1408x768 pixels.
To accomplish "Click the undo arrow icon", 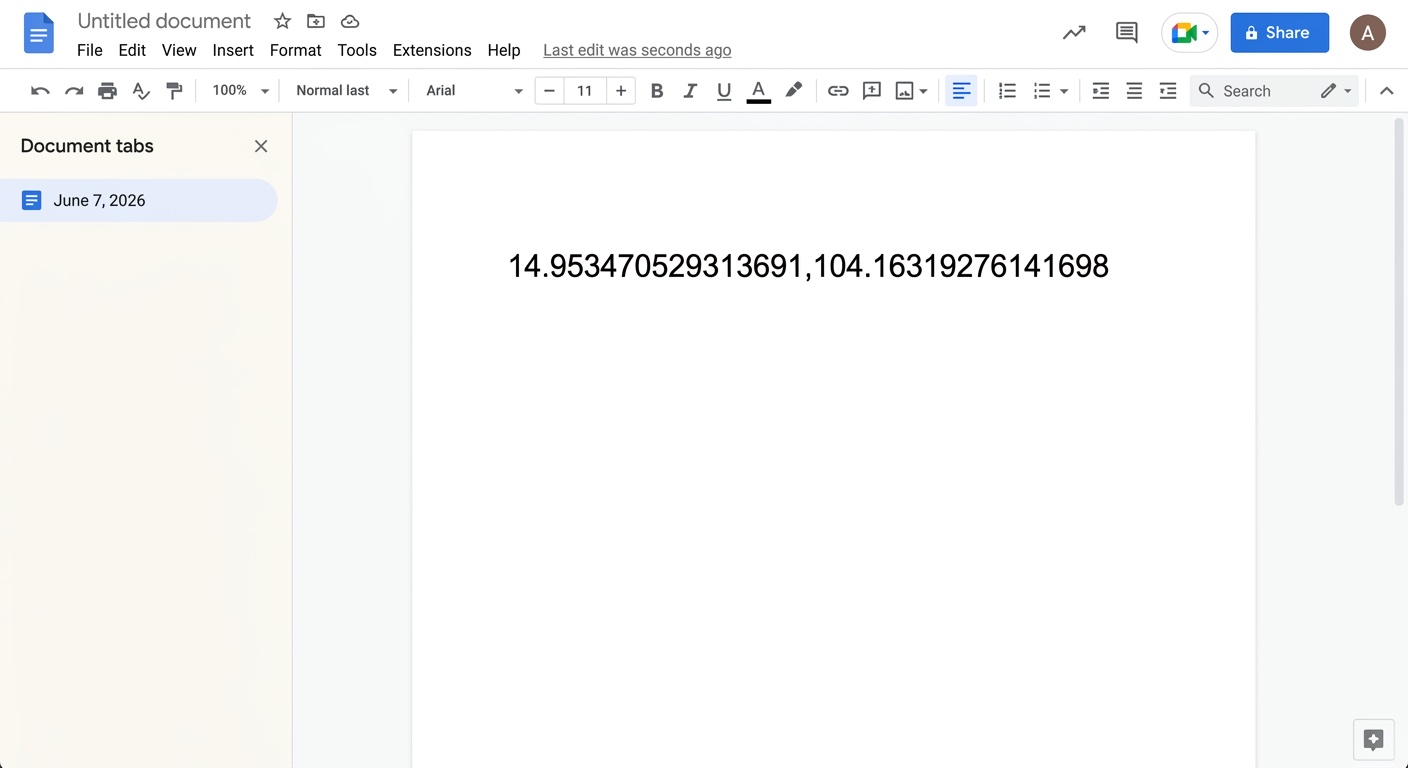I will (x=40, y=91).
